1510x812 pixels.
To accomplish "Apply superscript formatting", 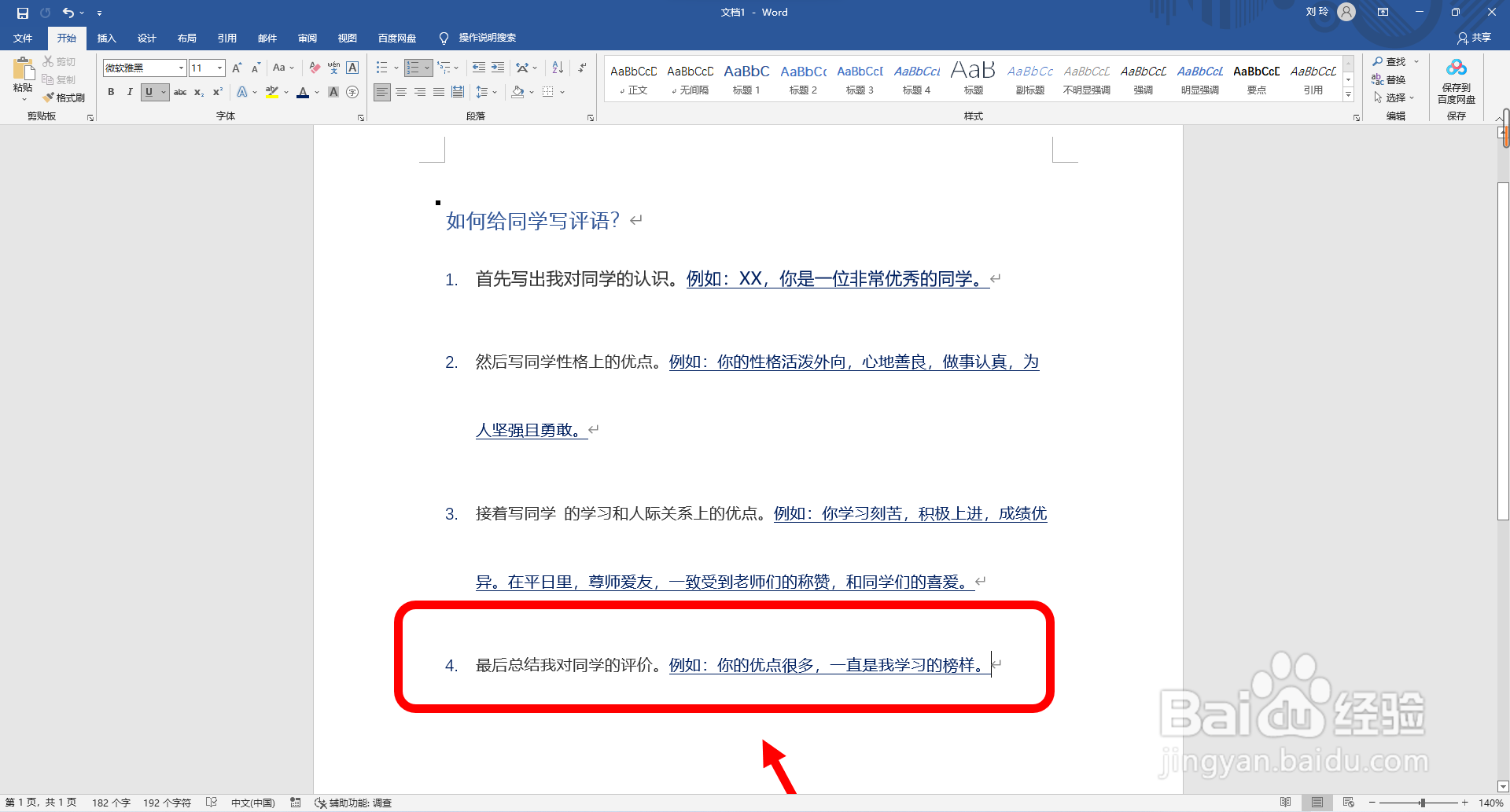I will tap(218, 92).
